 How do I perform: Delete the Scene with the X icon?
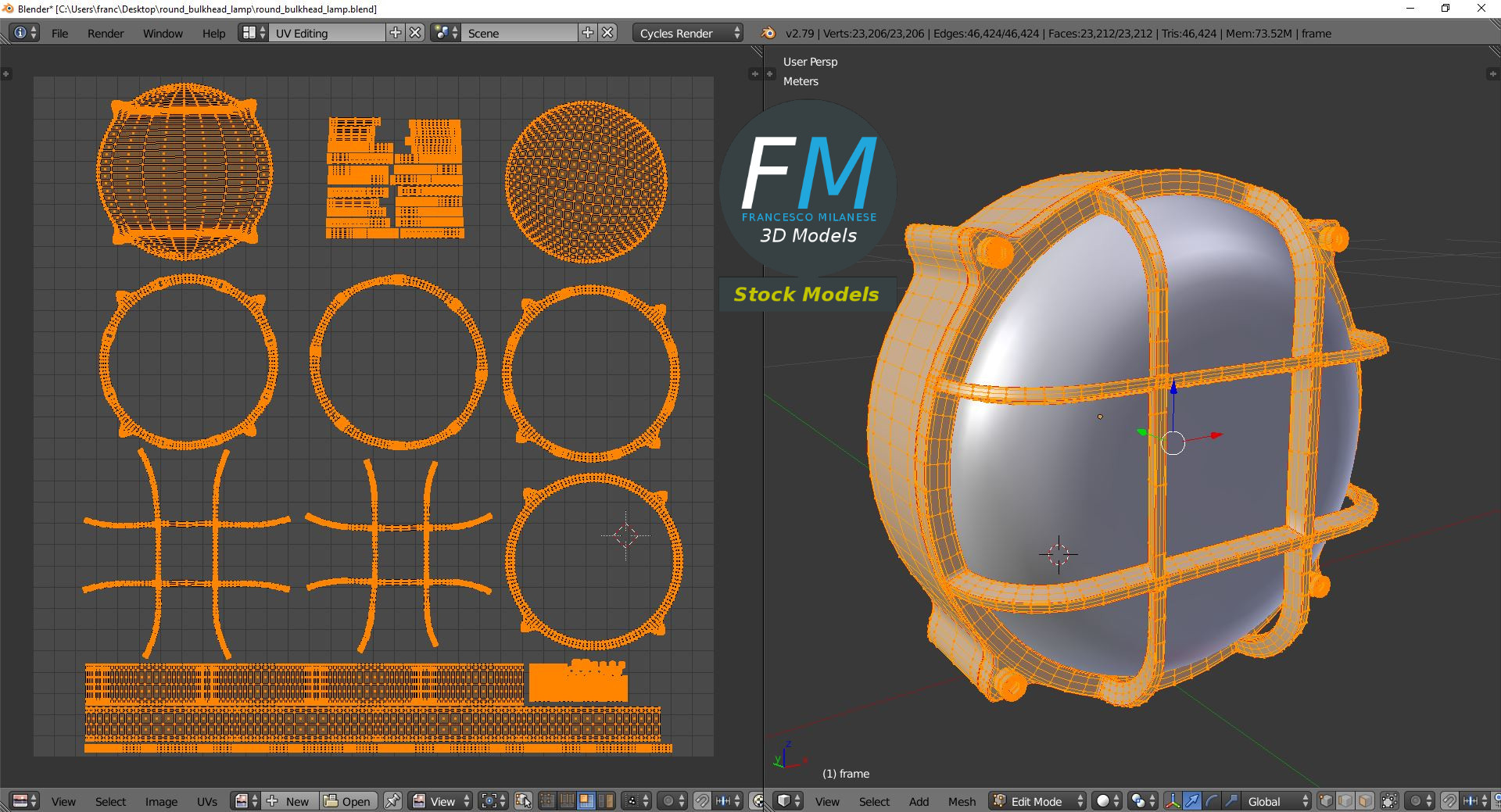point(607,33)
